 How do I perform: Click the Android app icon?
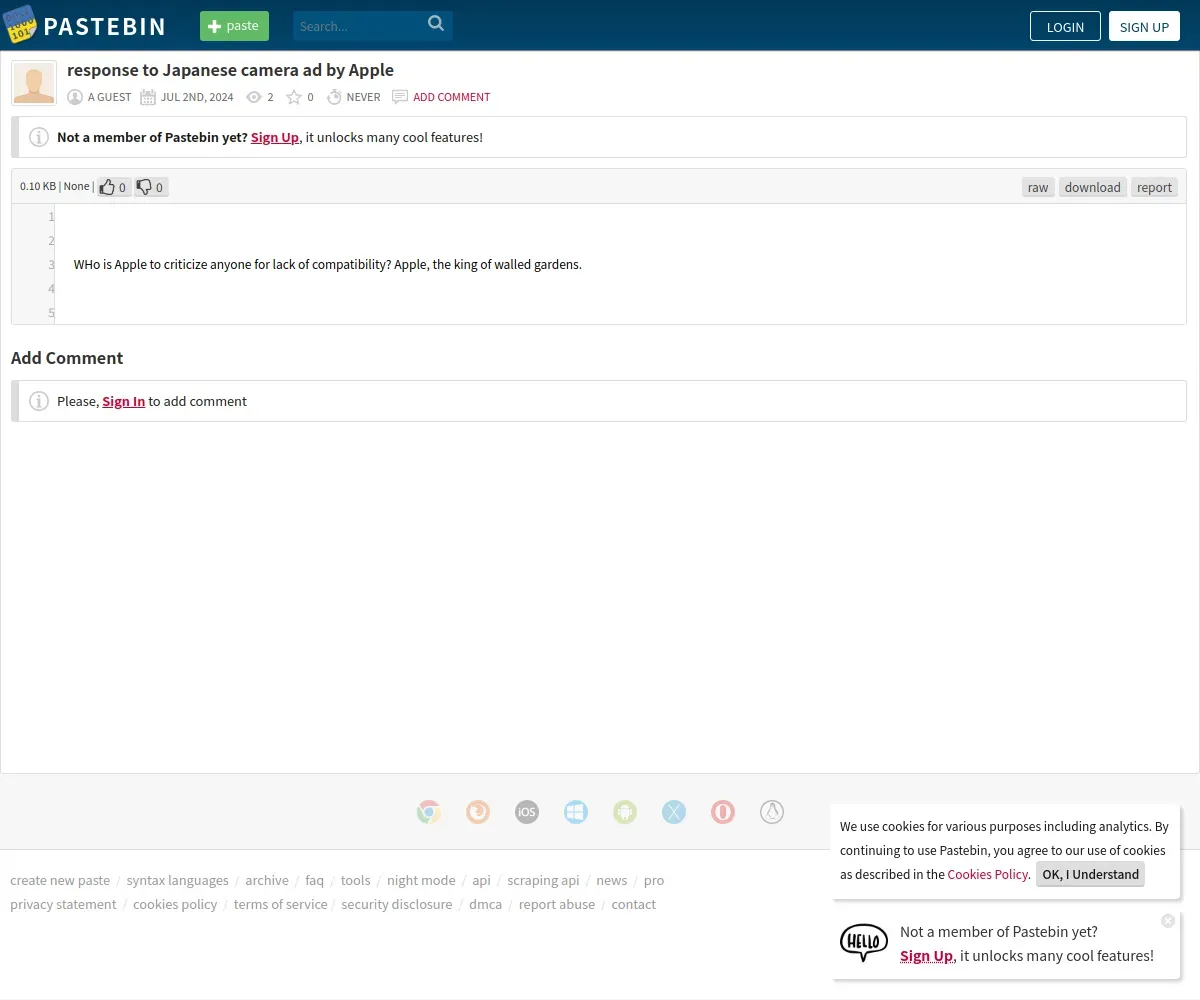[x=625, y=812]
